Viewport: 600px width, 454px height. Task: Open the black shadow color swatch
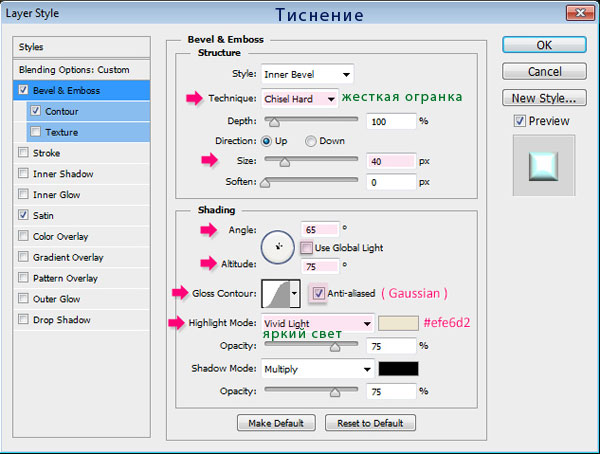coord(398,369)
